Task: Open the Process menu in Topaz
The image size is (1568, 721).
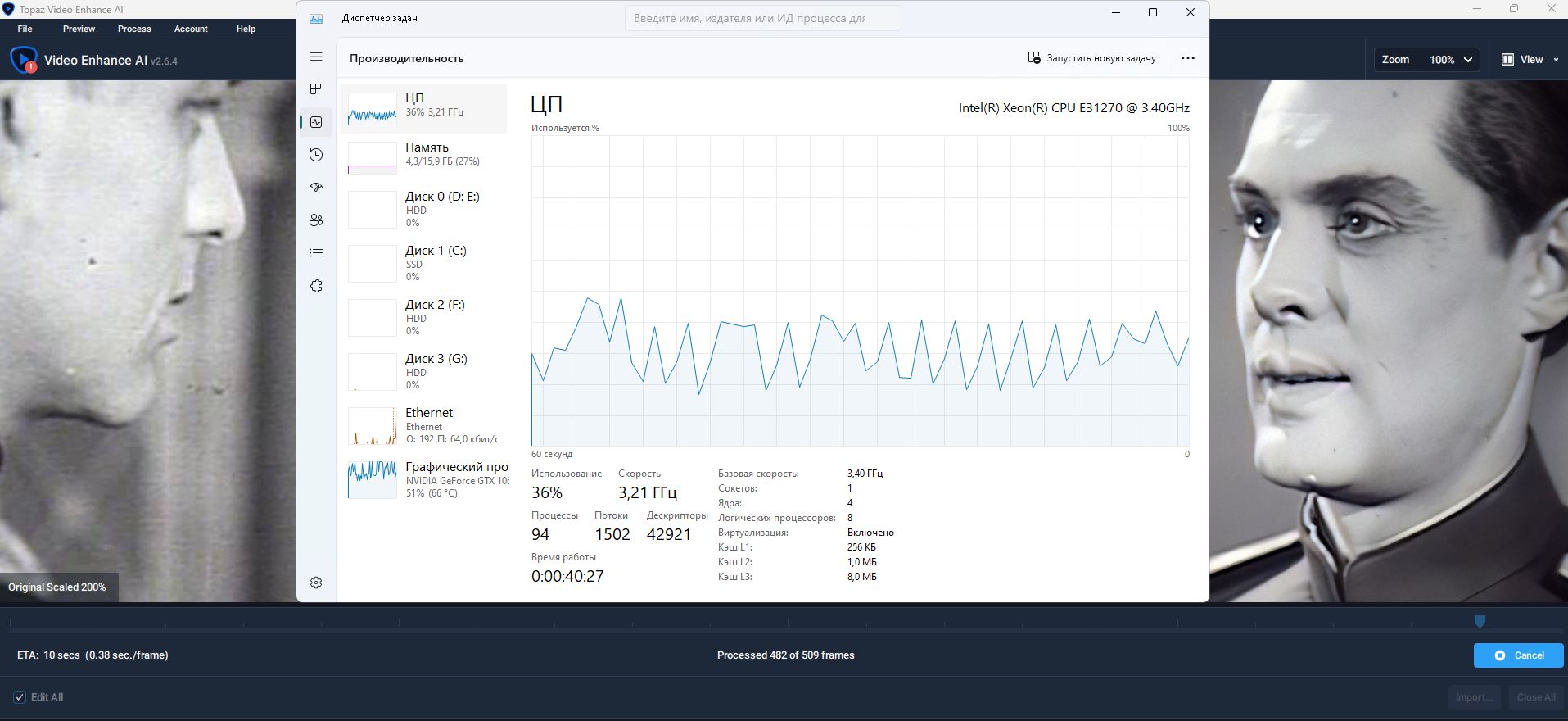Action: tap(134, 29)
